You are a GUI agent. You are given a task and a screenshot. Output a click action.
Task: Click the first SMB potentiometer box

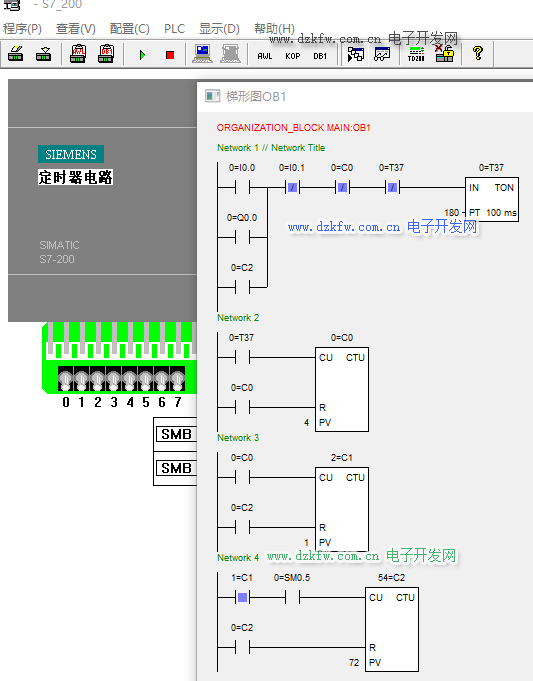[x=176, y=434]
